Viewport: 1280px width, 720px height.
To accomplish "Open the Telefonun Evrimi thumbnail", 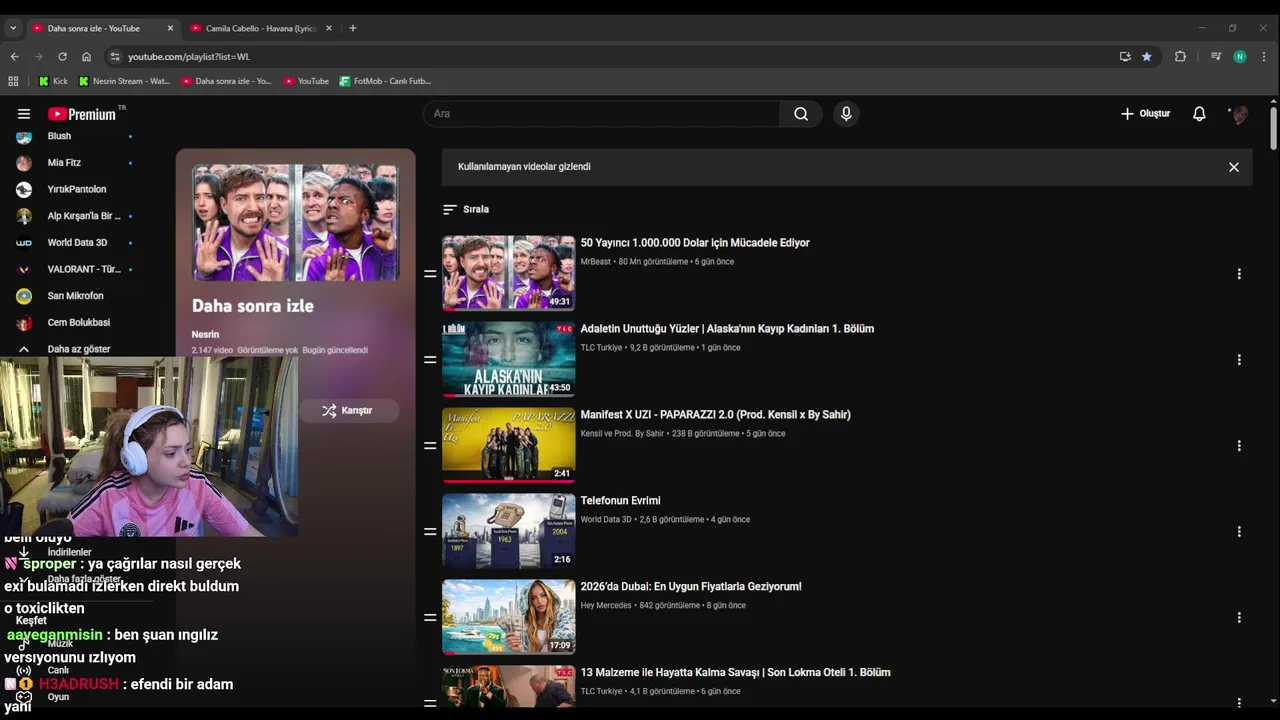I will [508, 531].
